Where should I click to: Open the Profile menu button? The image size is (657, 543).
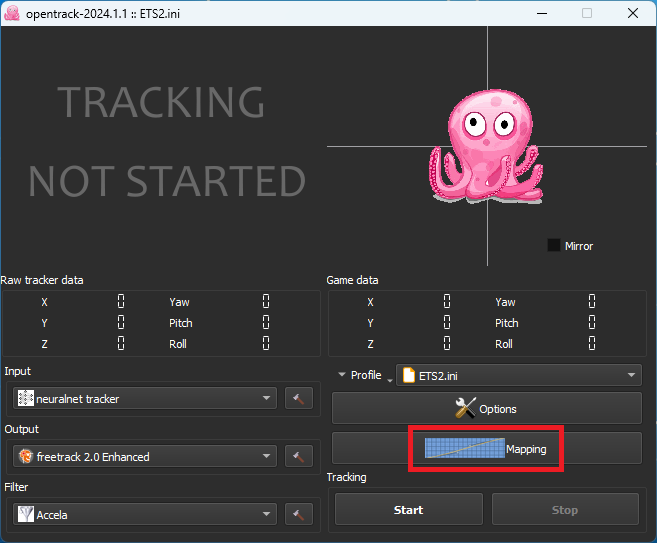[x=364, y=375]
